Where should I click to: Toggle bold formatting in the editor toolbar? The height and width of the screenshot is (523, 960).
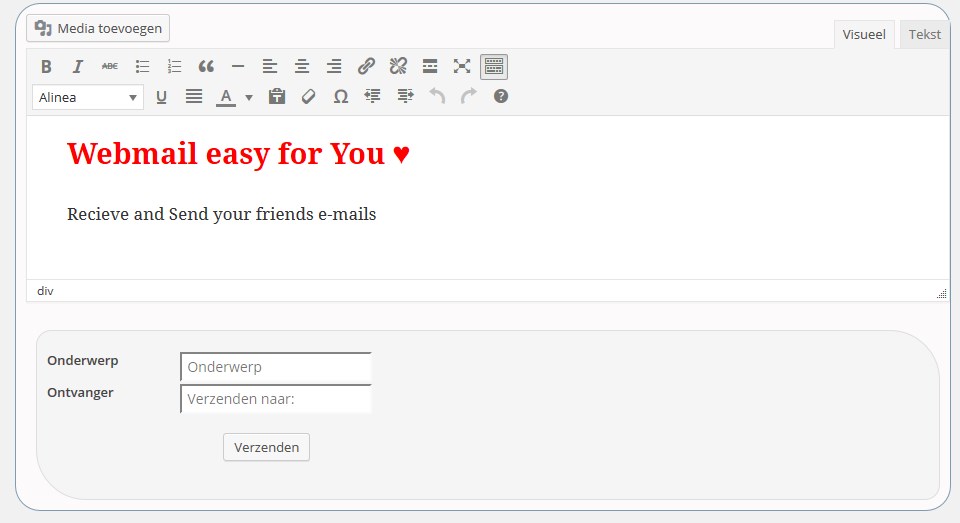[46, 66]
